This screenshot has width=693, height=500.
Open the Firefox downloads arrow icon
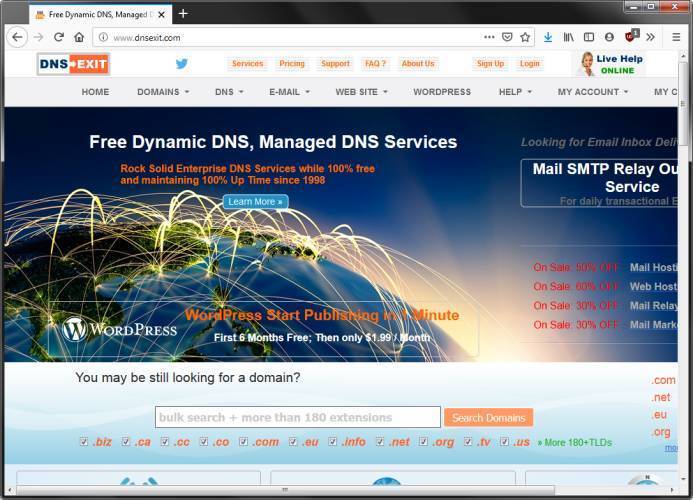[547, 37]
